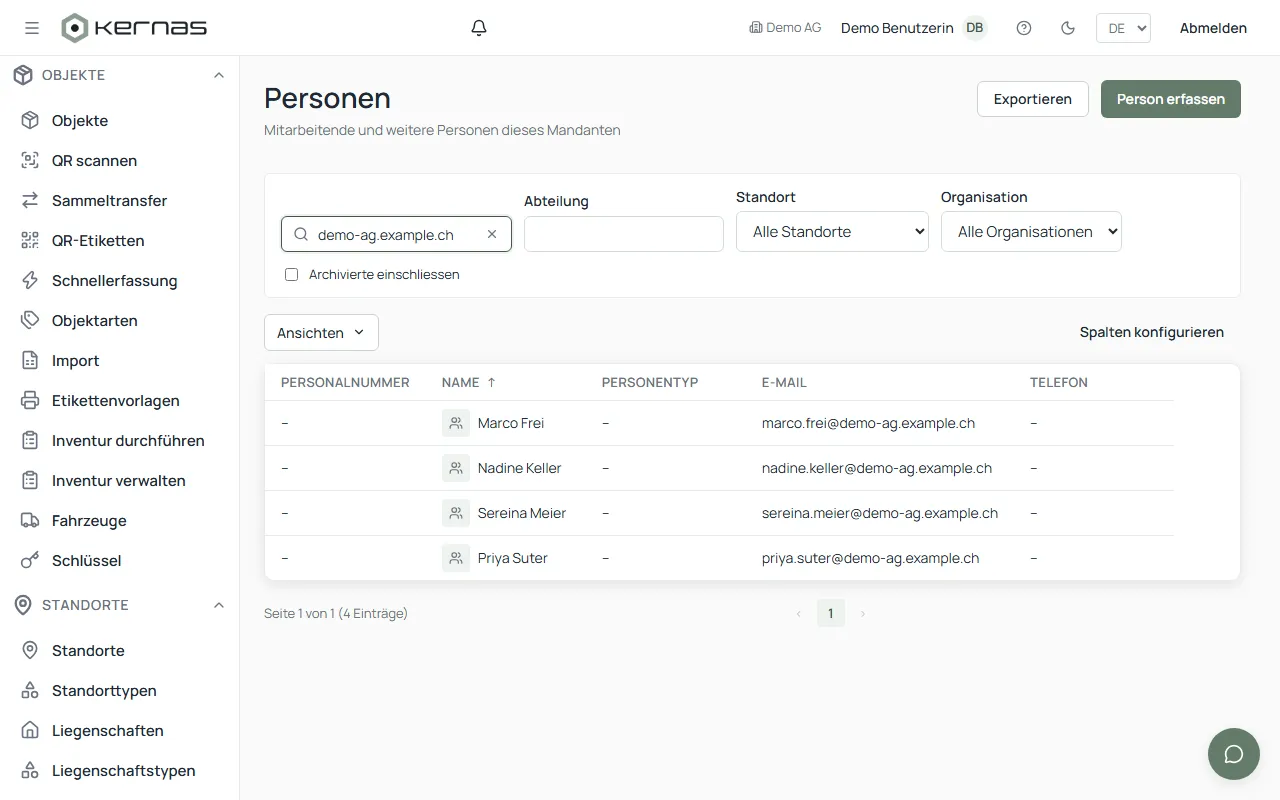The width and height of the screenshot is (1280, 800).
Task: Open the hamburger menu icon
Action: pos(32,28)
